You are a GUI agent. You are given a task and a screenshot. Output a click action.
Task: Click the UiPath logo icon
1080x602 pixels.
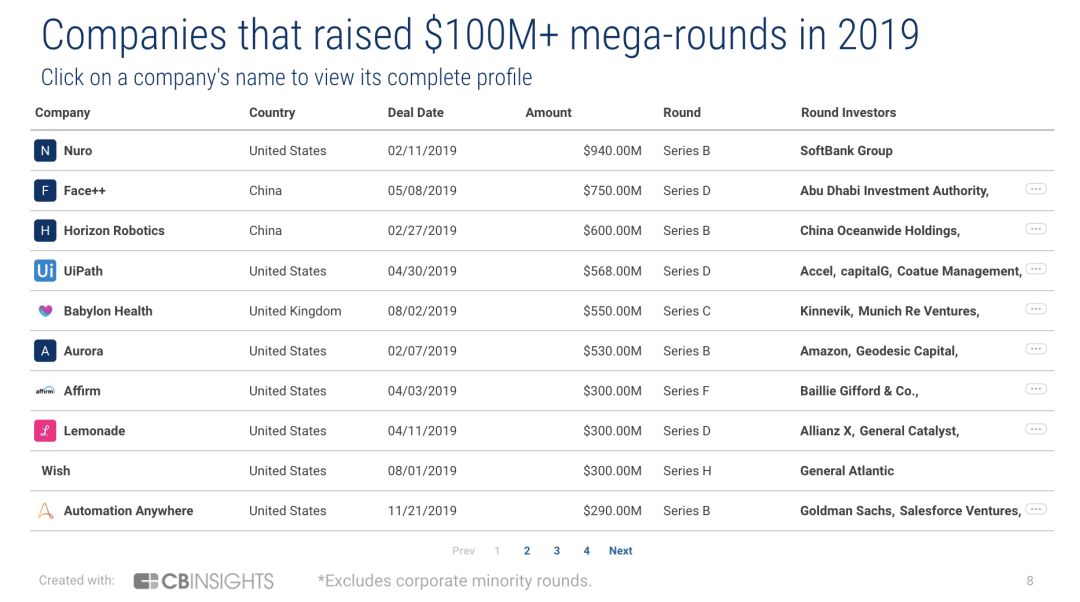click(x=45, y=271)
